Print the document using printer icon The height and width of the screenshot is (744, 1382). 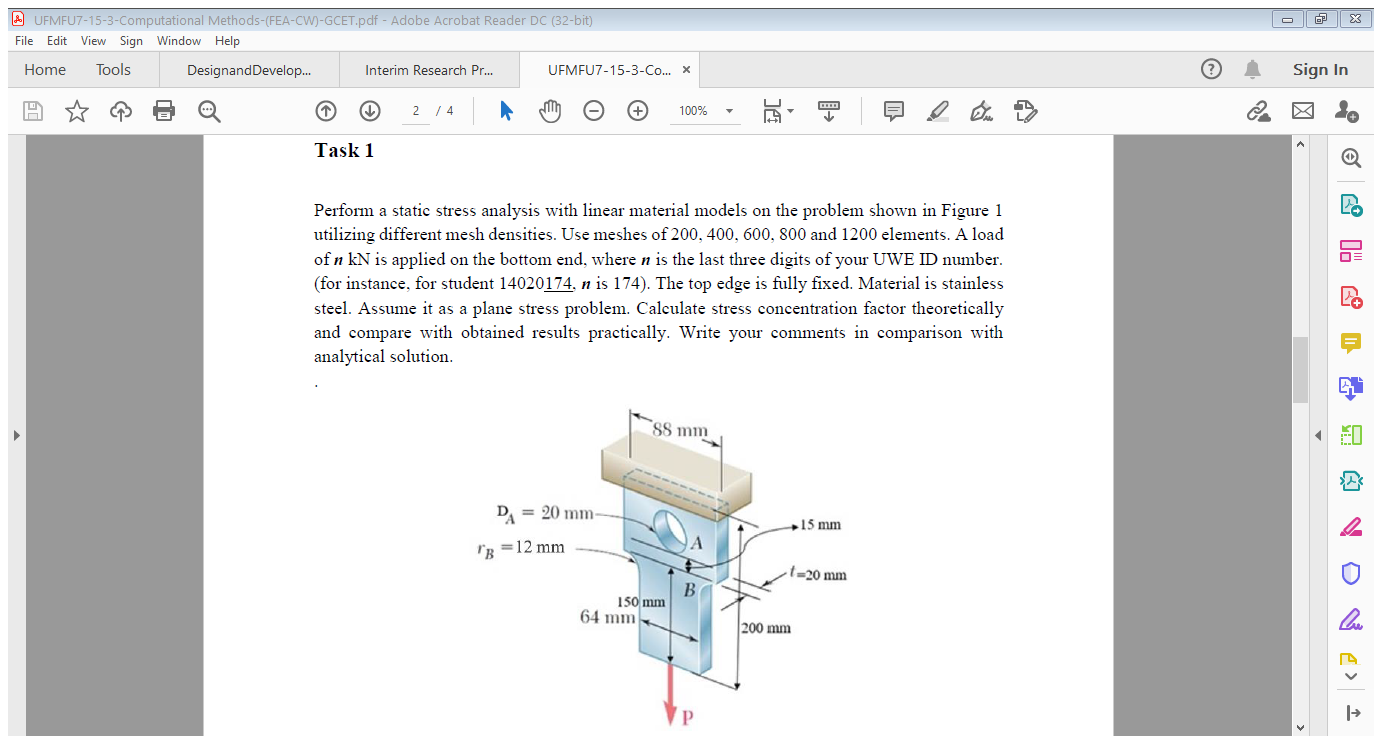point(164,111)
